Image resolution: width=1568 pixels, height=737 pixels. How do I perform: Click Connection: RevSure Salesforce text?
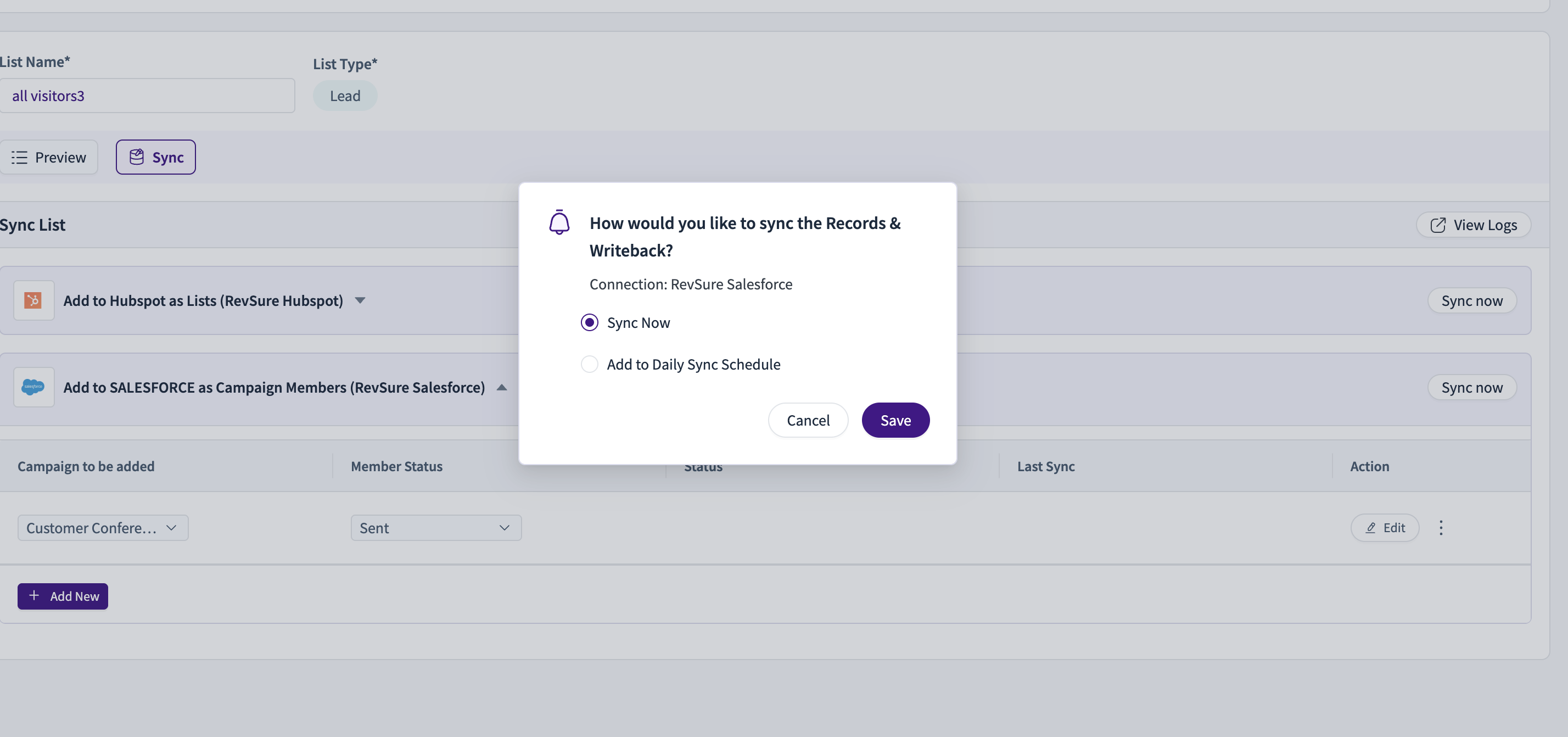[x=691, y=284]
